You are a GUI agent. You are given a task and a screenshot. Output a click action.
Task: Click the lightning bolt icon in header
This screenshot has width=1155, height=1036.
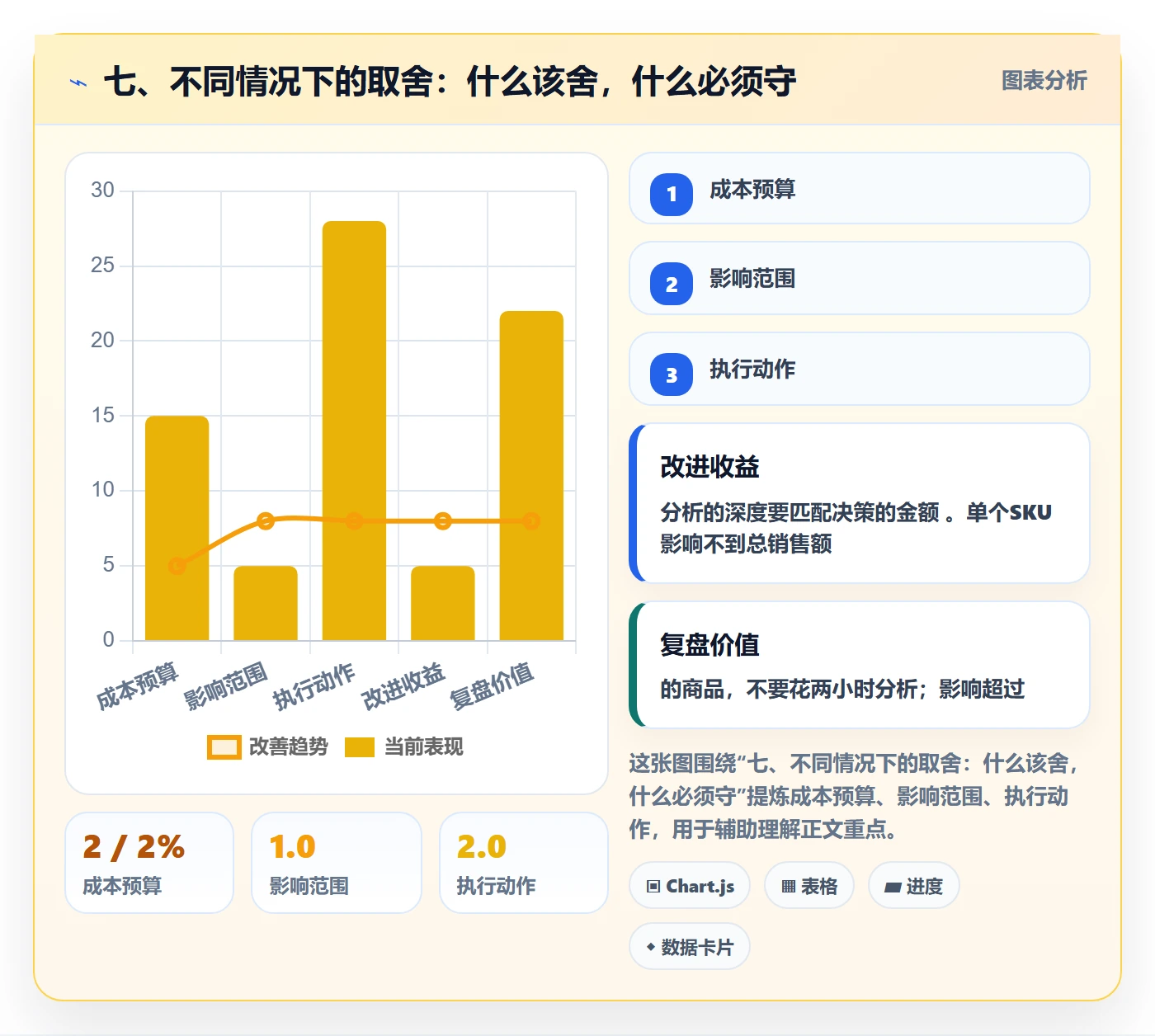click(78, 82)
